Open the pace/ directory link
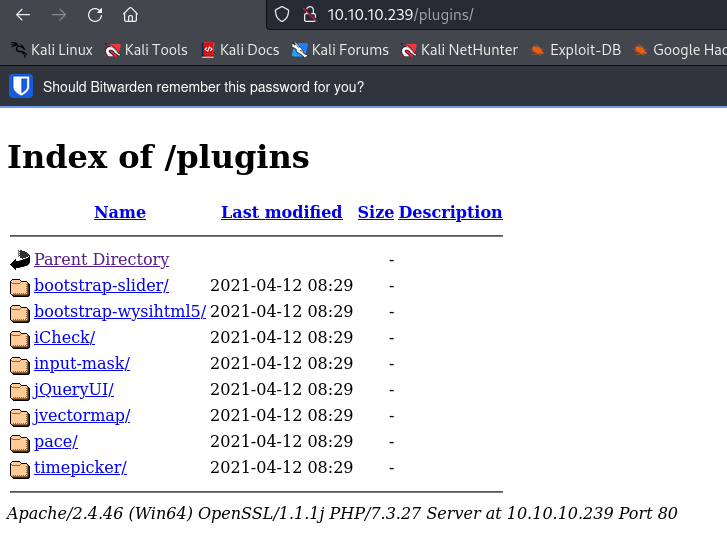Image resolution: width=727 pixels, height=538 pixels. coord(56,441)
